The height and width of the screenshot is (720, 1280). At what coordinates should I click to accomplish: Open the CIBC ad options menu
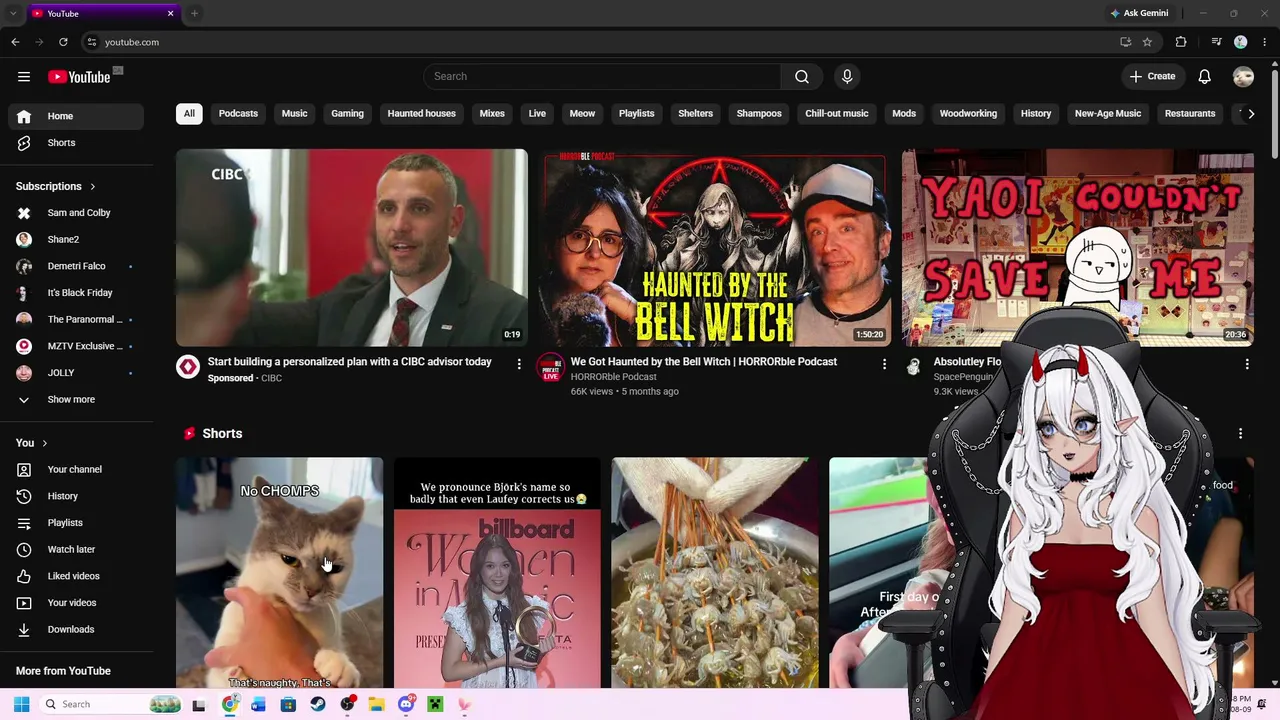(x=519, y=364)
